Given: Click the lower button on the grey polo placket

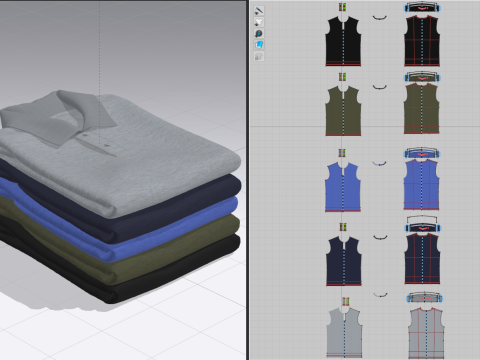Looking at the screenshot, I should (x=107, y=145).
